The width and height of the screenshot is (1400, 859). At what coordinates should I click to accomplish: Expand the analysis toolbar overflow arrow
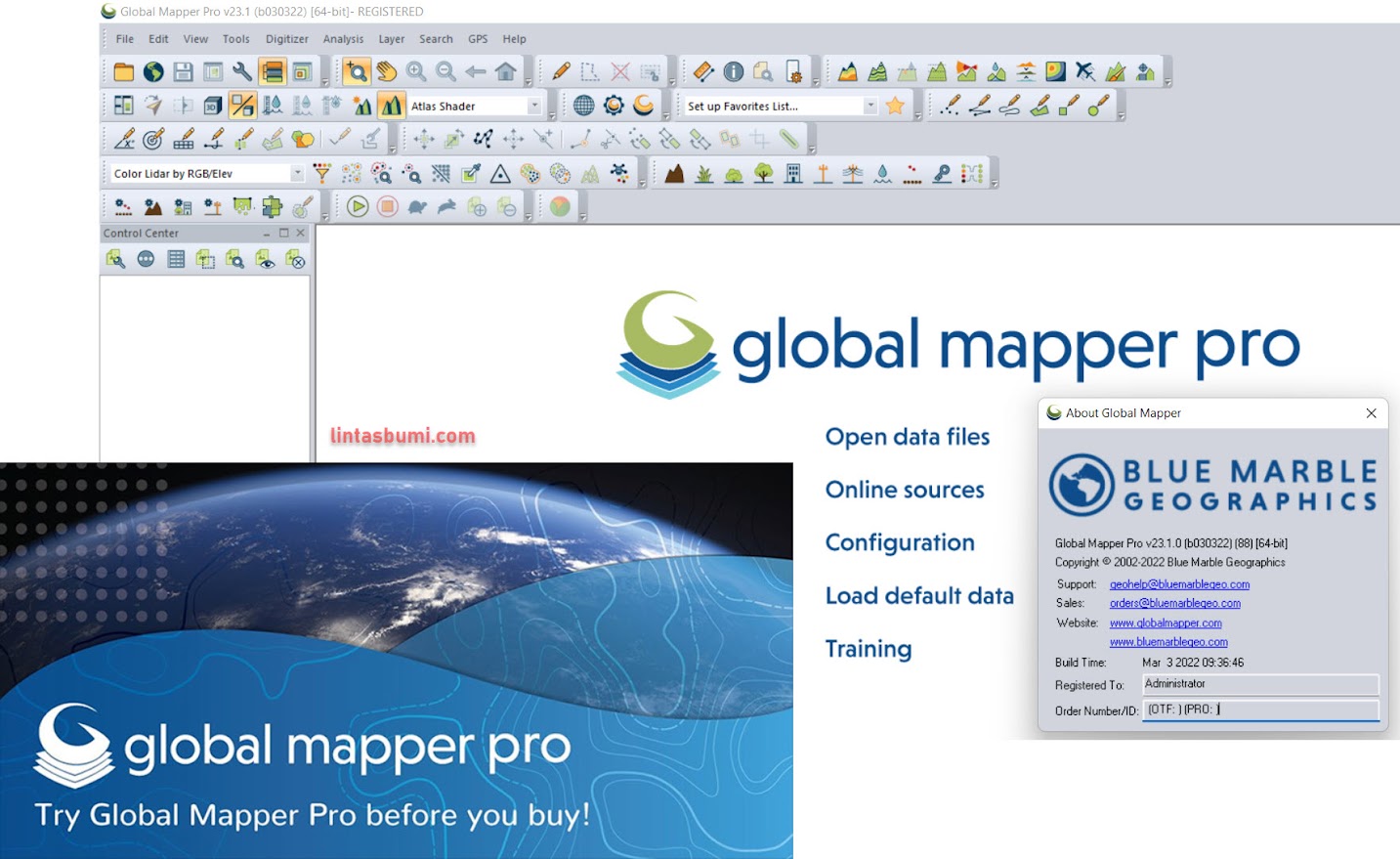[1168, 81]
